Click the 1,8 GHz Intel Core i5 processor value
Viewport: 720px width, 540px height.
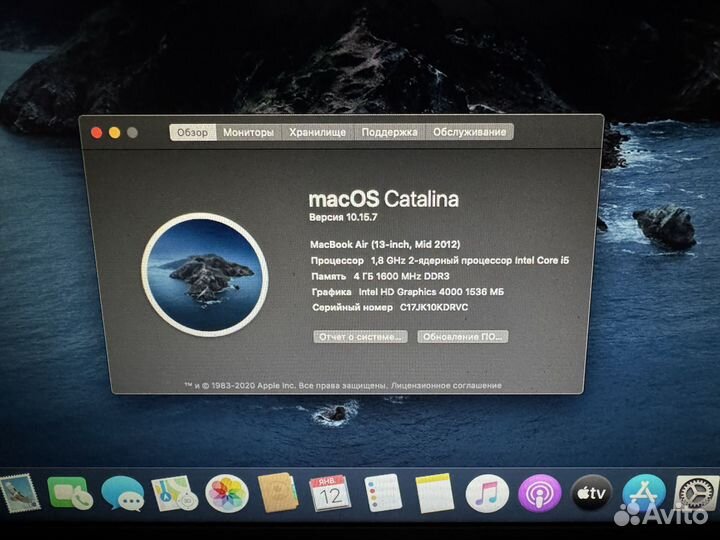coord(470,260)
